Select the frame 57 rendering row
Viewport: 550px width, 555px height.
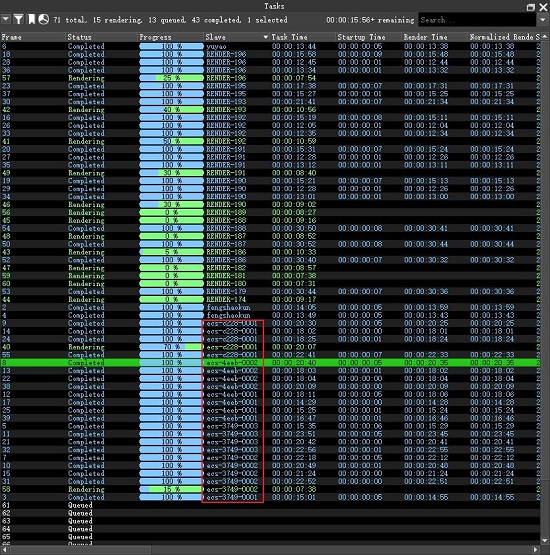point(270,78)
